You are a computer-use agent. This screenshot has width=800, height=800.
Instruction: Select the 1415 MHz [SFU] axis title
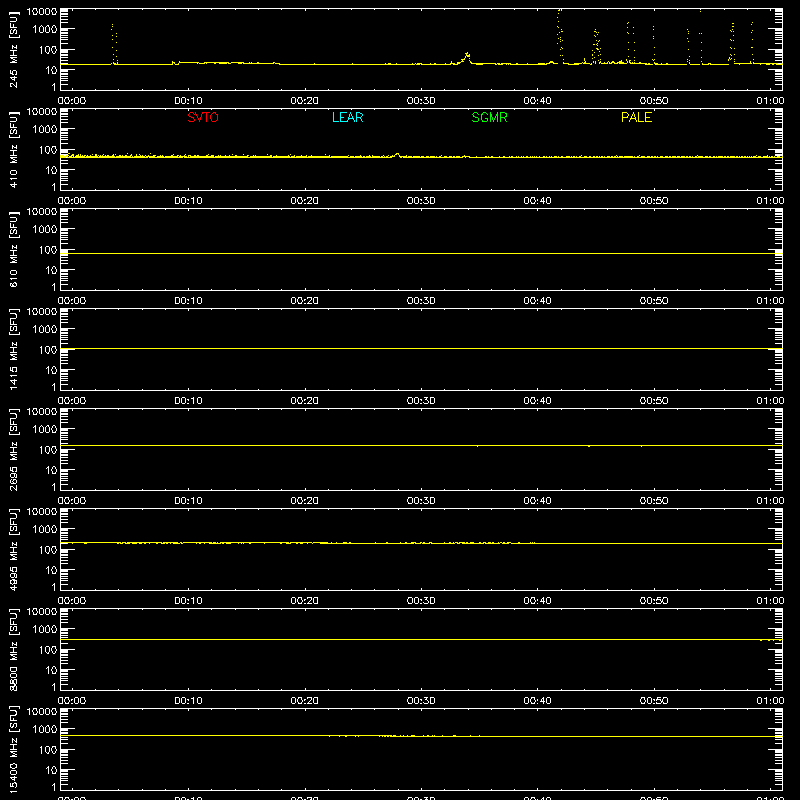pos(14,349)
